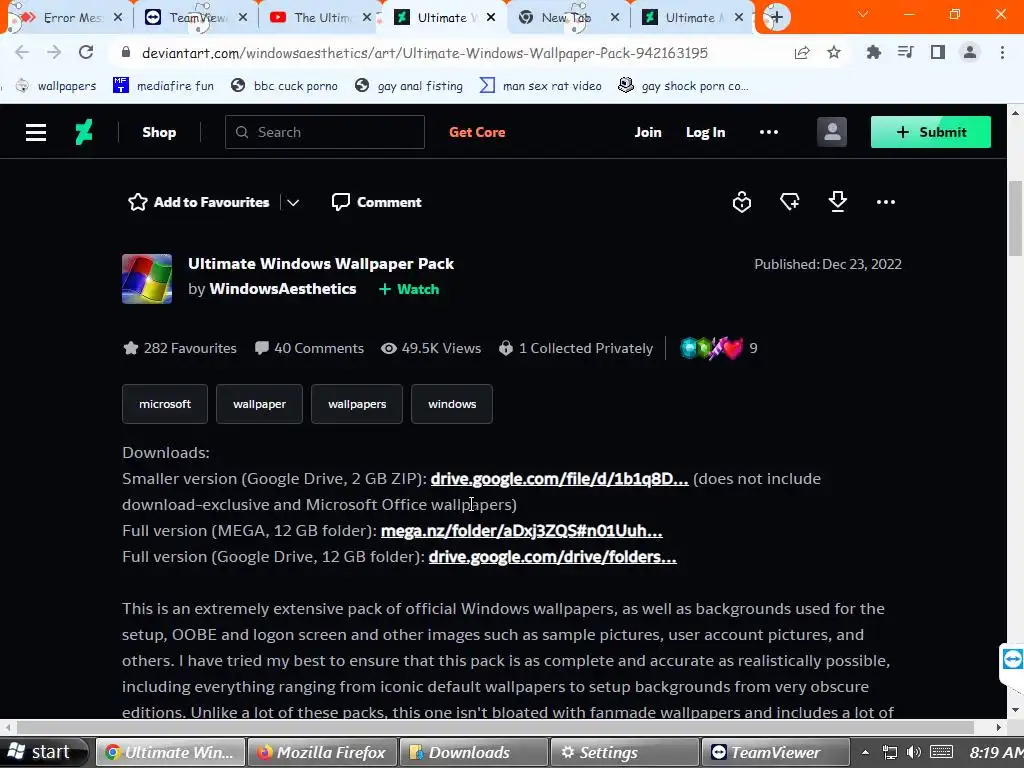Switch to the Error Message tab
The height and width of the screenshot is (768, 1024).
coord(68,18)
